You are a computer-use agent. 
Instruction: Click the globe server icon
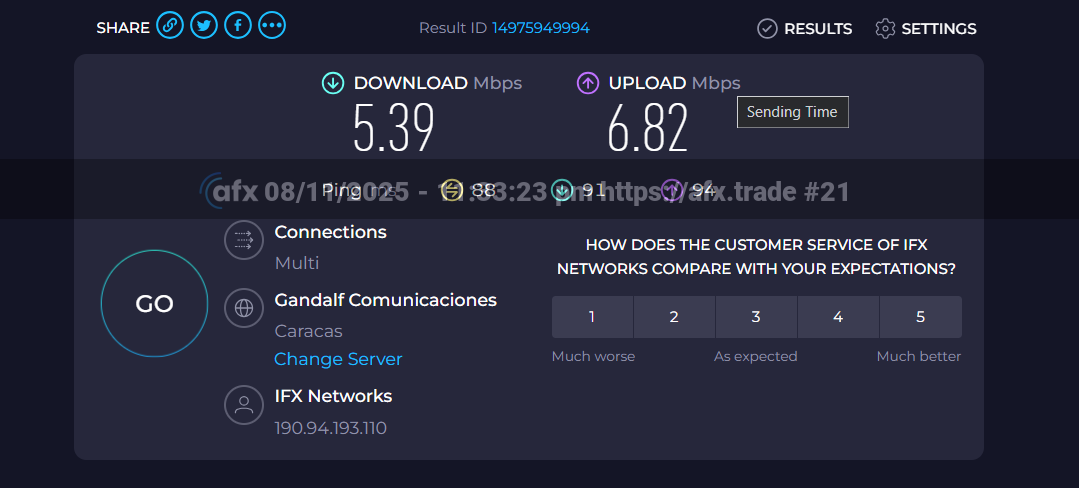tap(243, 308)
